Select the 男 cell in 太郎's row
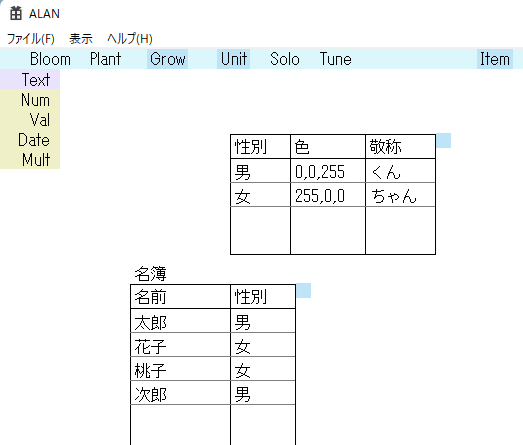The width and height of the screenshot is (523, 445). (x=263, y=321)
